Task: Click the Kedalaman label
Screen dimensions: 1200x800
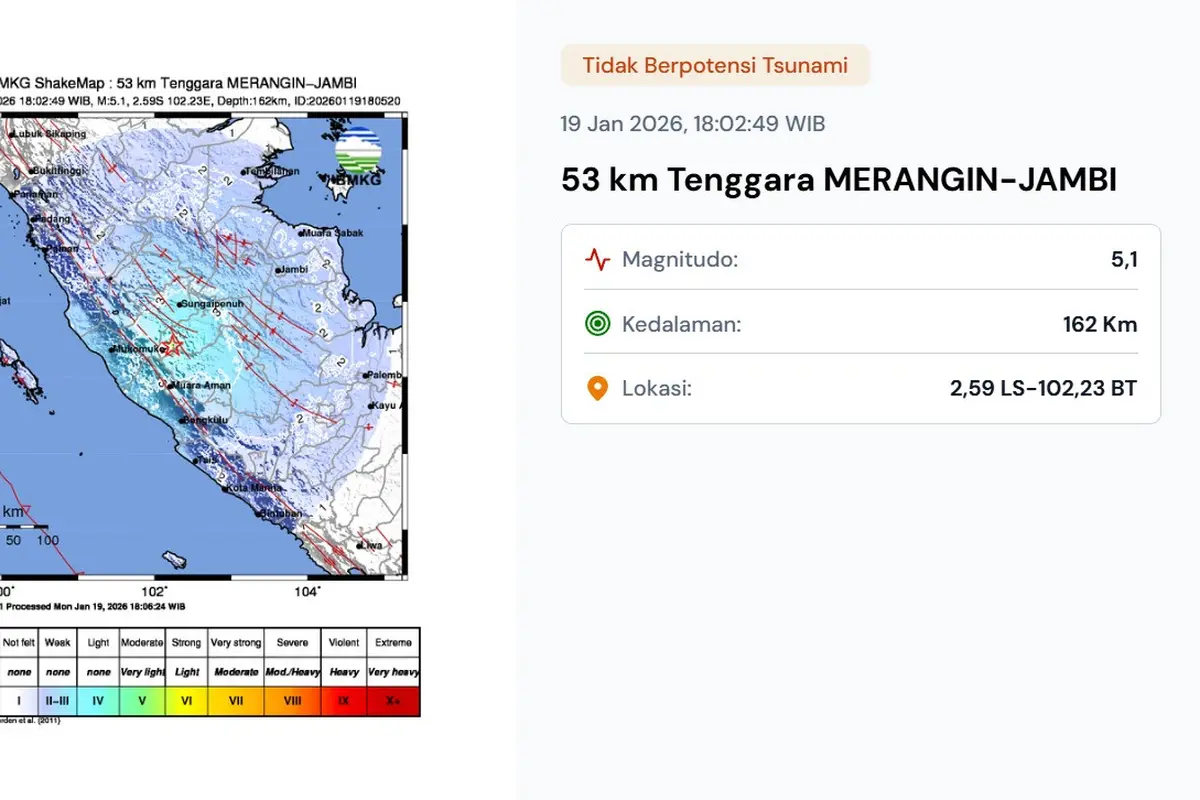Action: (x=682, y=324)
